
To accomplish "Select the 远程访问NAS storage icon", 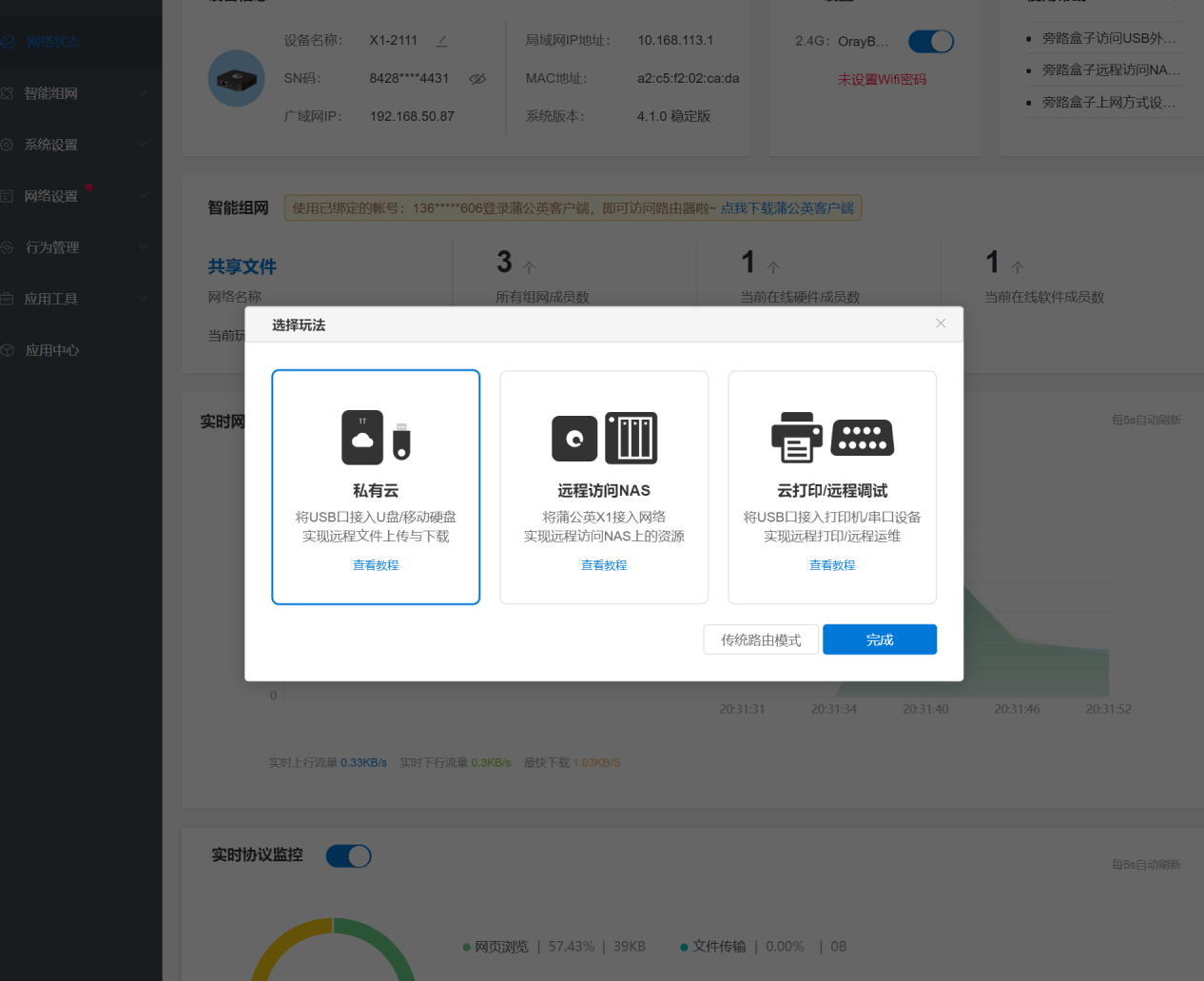I will 604,438.
